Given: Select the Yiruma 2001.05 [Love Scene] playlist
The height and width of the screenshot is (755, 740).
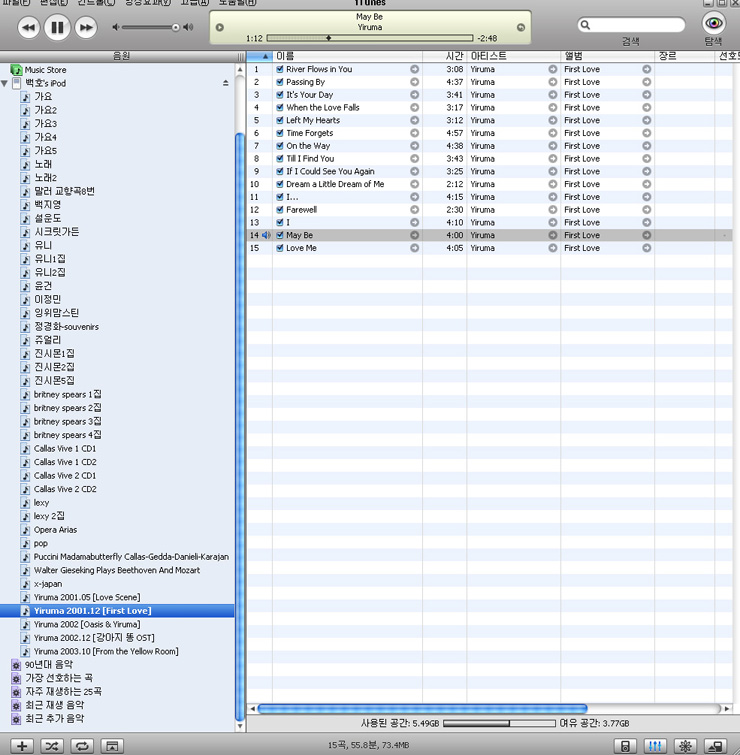Looking at the screenshot, I should coord(87,598).
